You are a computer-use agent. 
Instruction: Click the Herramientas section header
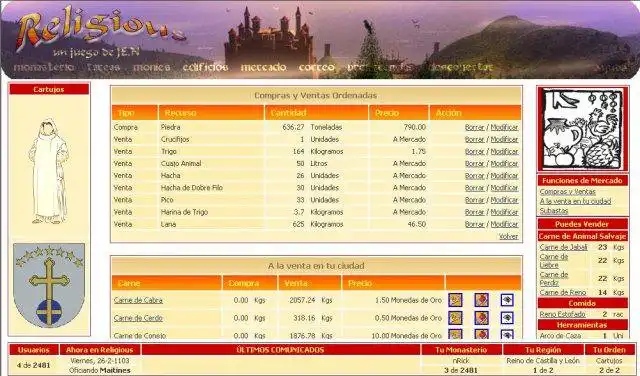[582, 325]
